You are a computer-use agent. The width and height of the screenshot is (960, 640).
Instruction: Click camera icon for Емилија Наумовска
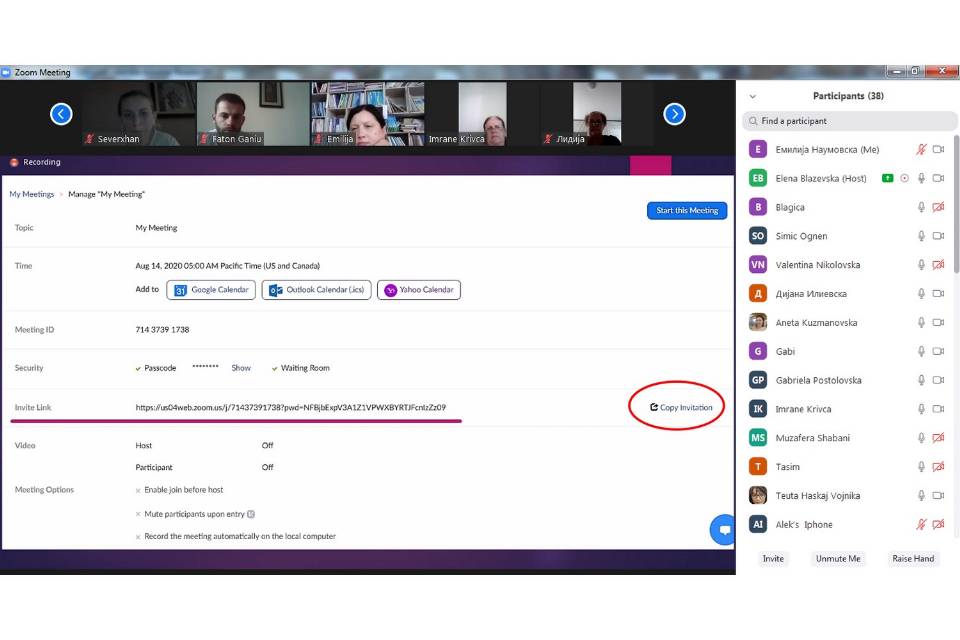[938, 149]
